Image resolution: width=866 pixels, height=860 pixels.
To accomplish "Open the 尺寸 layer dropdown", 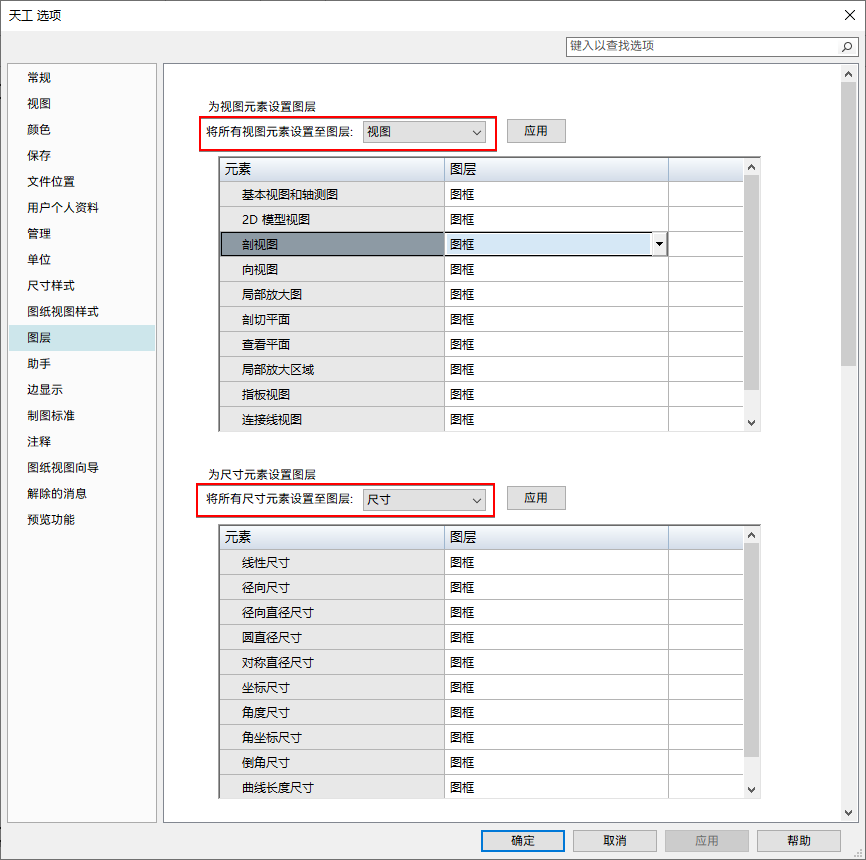I will [424, 499].
